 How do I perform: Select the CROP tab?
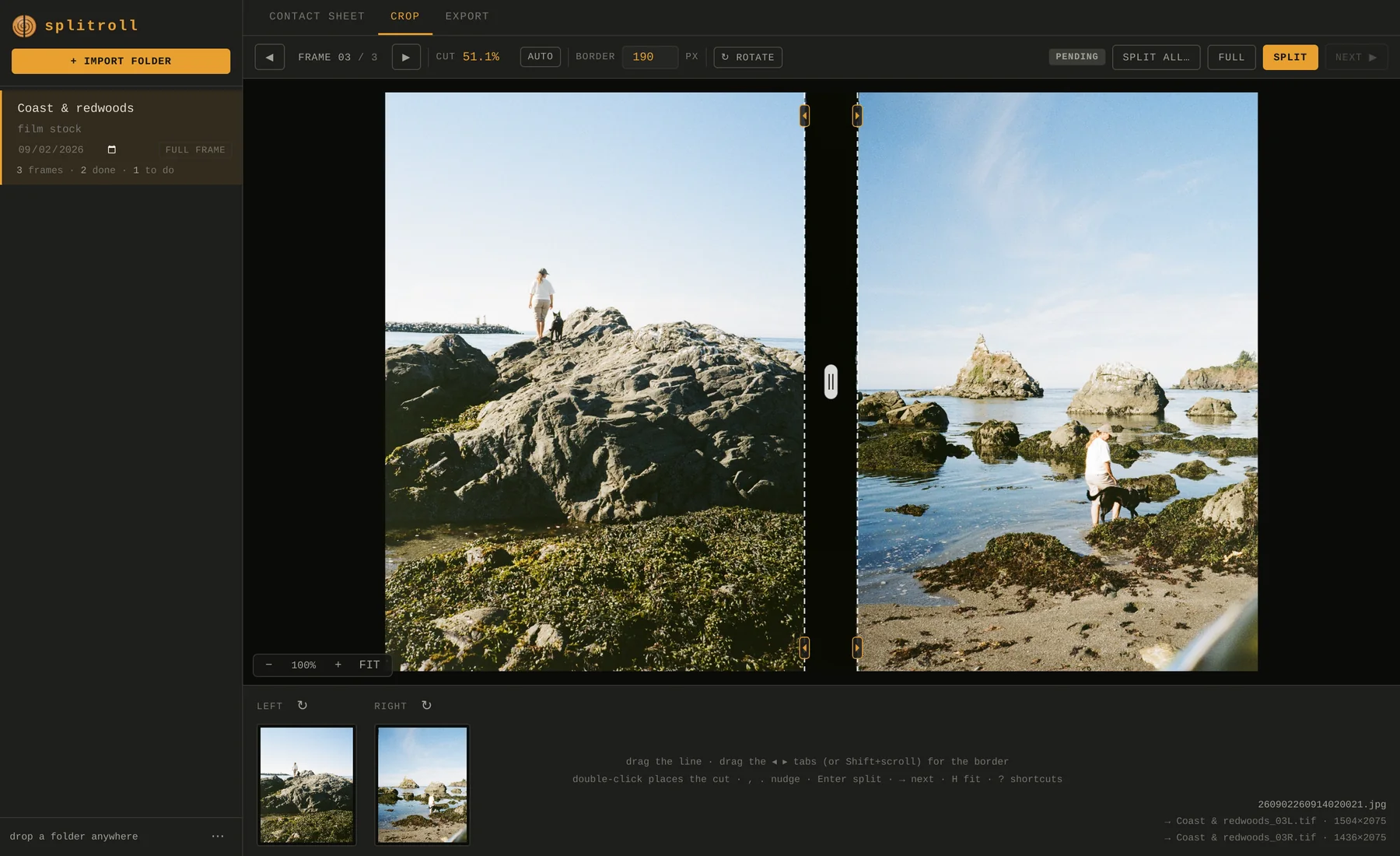(x=404, y=16)
